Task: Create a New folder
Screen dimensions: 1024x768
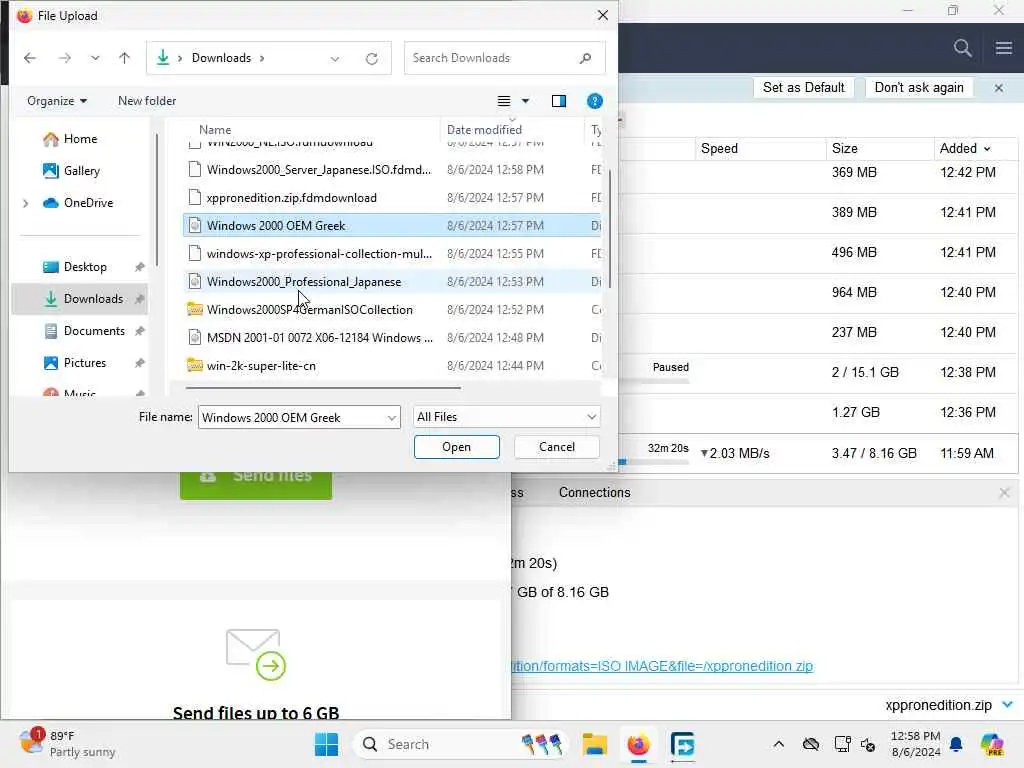Action: pos(147,101)
